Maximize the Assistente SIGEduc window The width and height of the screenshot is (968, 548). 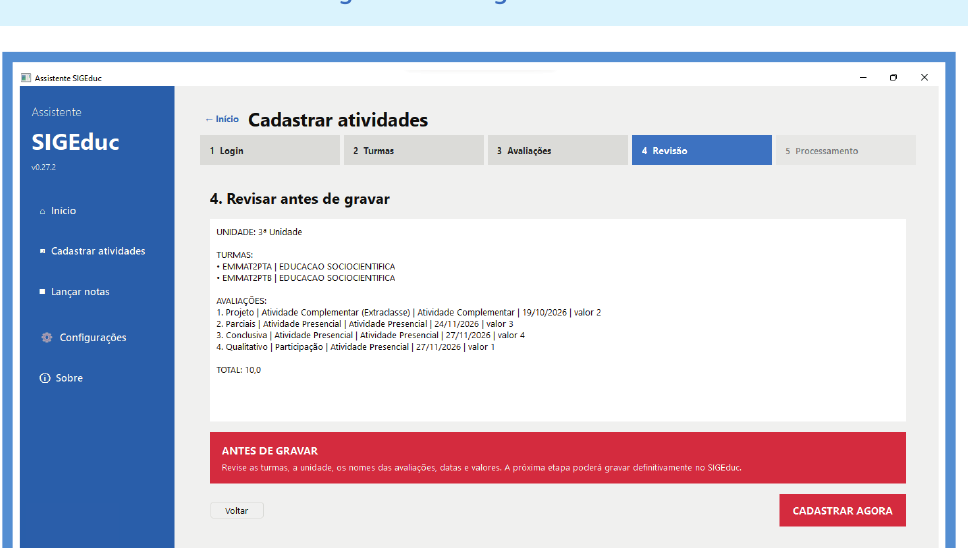[x=893, y=78]
